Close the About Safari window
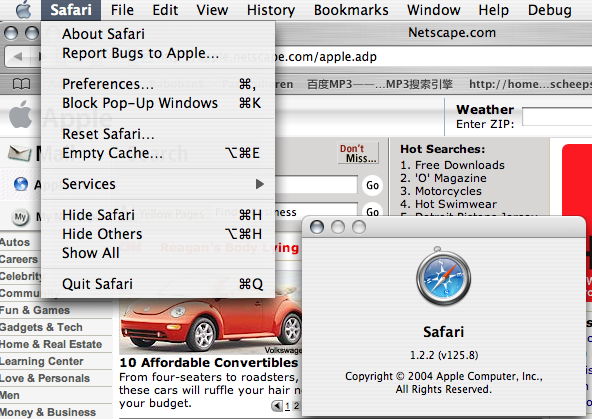The image size is (592, 419). (x=316, y=227)
